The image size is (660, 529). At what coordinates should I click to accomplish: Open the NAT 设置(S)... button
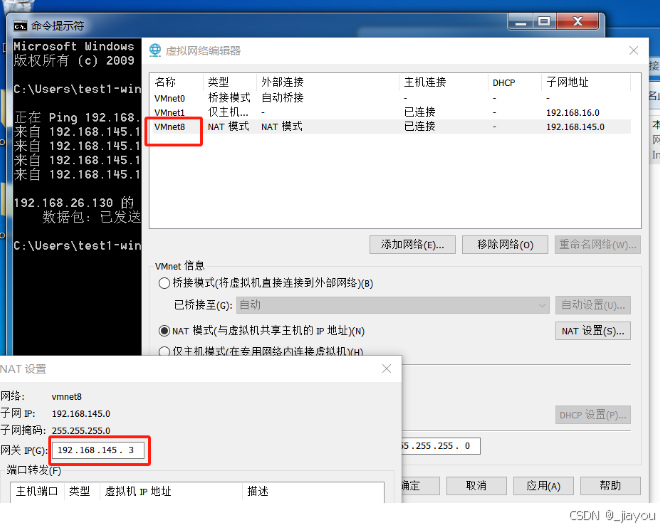click(593, 331)
